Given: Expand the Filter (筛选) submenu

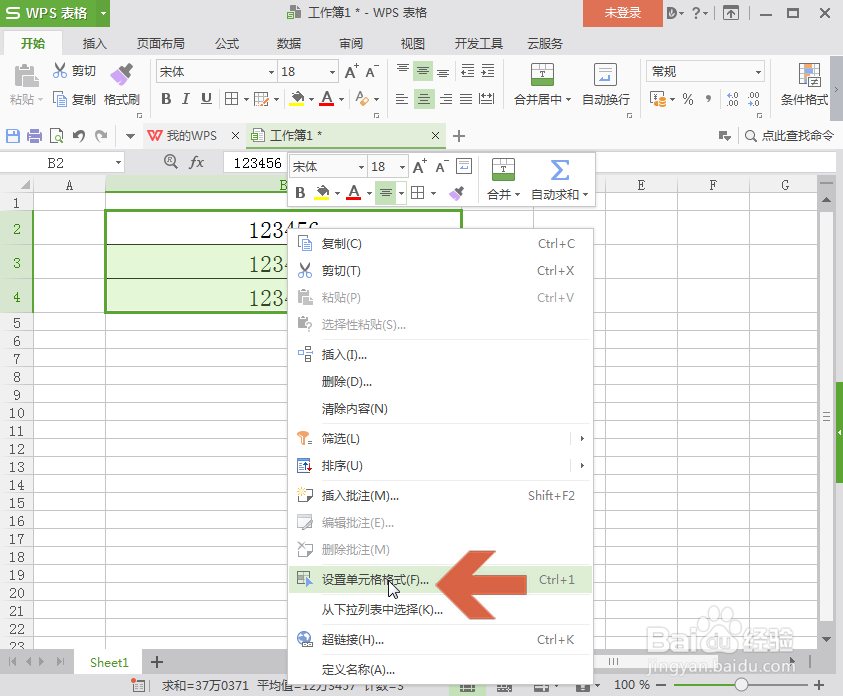Looking at the screenshot, I should click(x=582, y=439).
